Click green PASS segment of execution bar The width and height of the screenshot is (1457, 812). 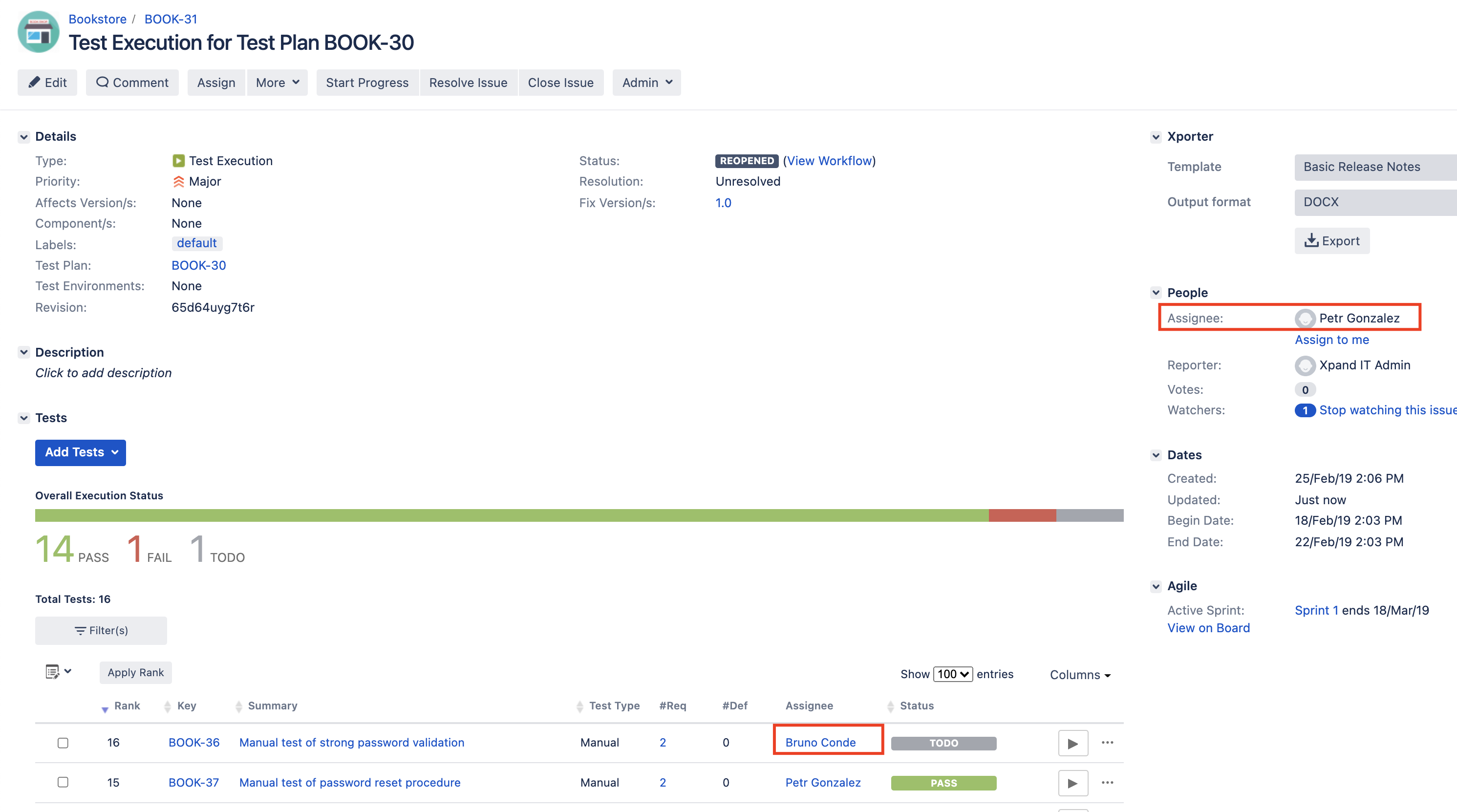512,515
